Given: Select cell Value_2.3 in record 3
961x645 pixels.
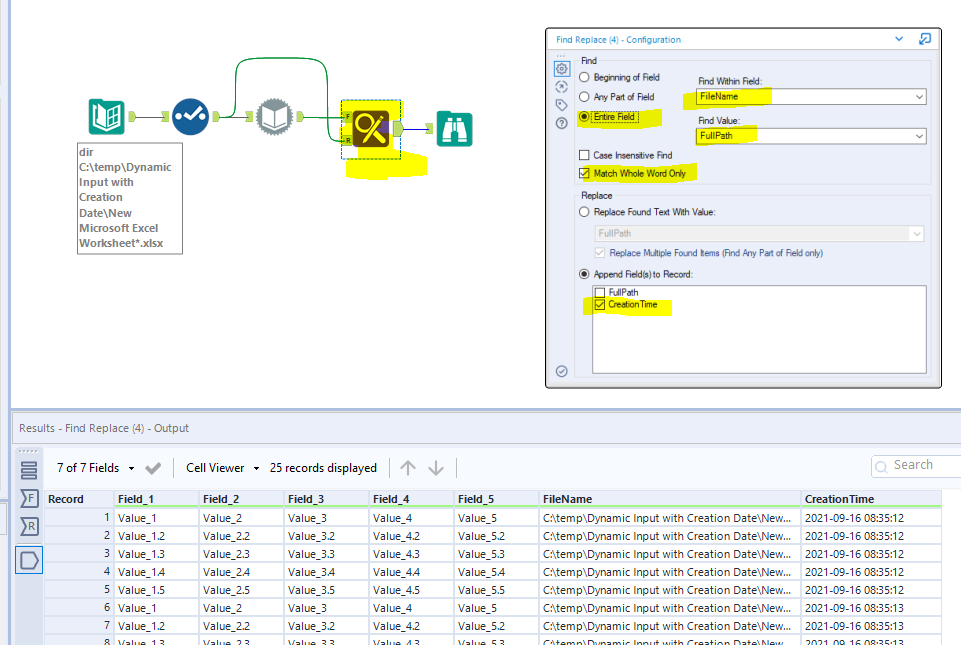Looking at the screenshot, I should pyautogui.click(x=241, y=554).
